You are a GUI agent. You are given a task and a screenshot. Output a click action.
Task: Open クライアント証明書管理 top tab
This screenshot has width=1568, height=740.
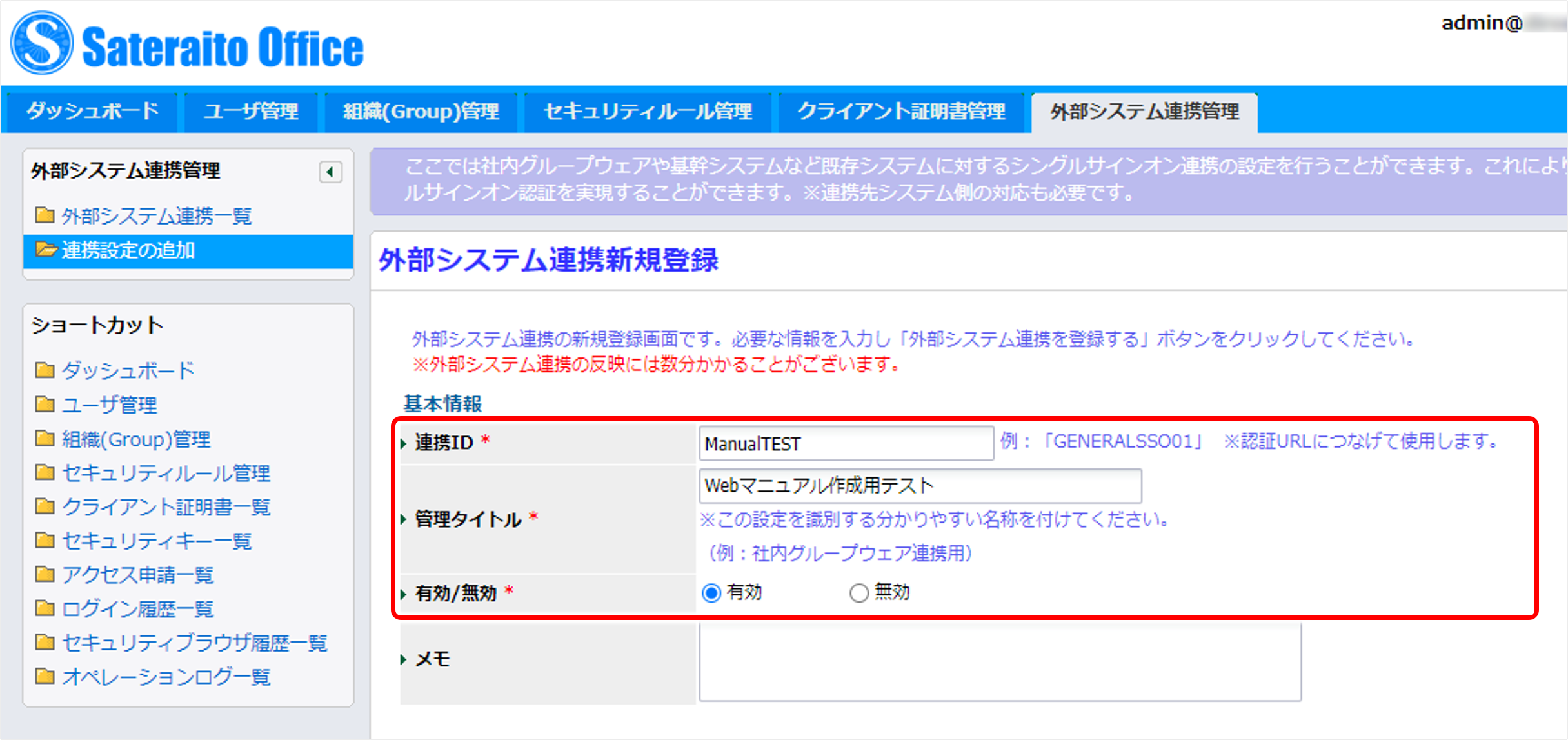pyautogui.click(x=901, y=112)
